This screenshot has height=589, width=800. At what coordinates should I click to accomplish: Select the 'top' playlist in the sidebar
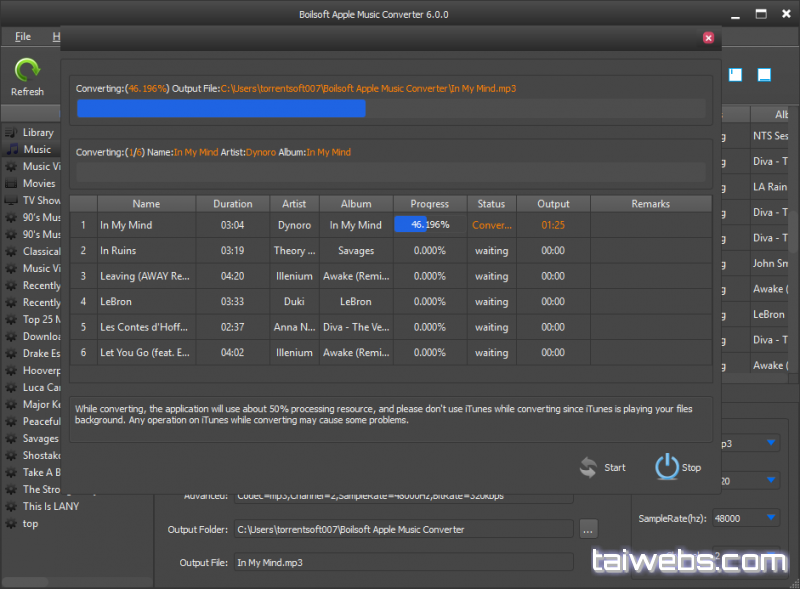(x=31, y=524)
